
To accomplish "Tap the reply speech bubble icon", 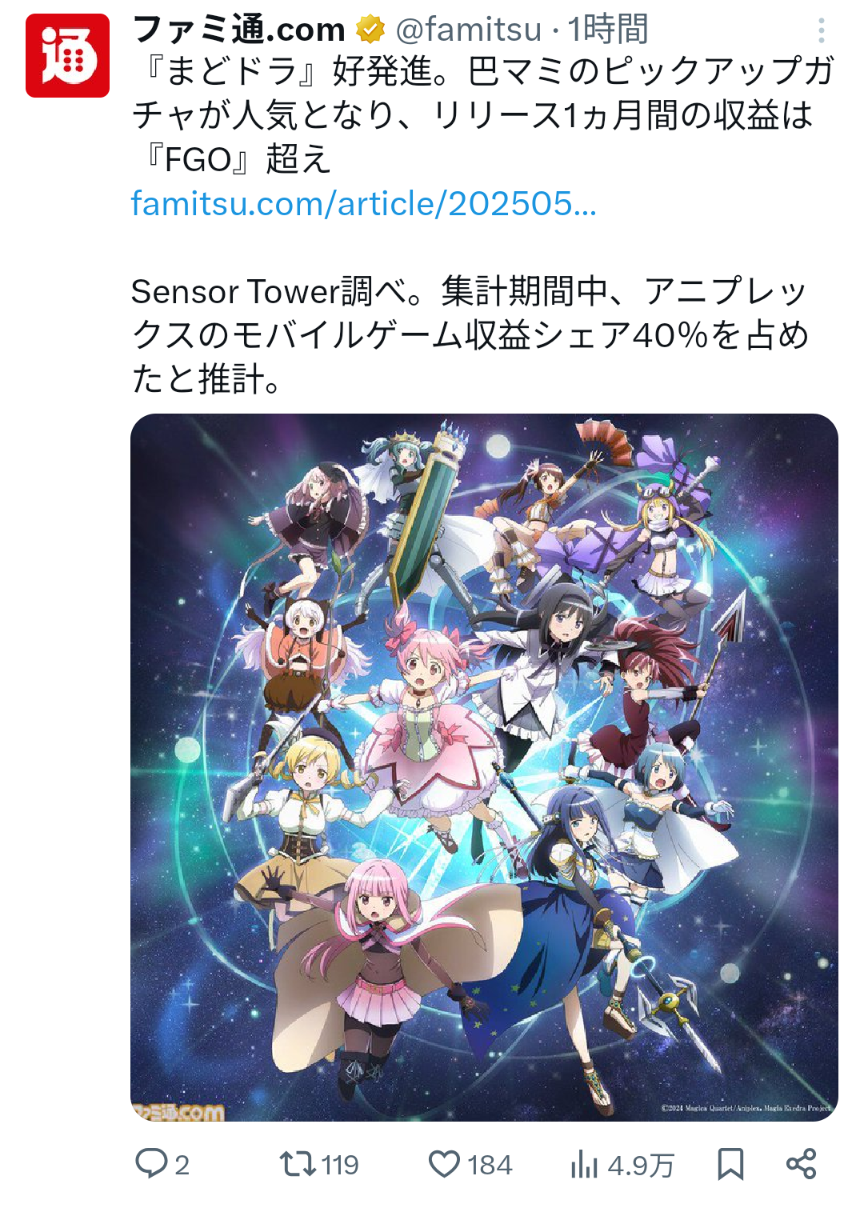I will 150,1163.
